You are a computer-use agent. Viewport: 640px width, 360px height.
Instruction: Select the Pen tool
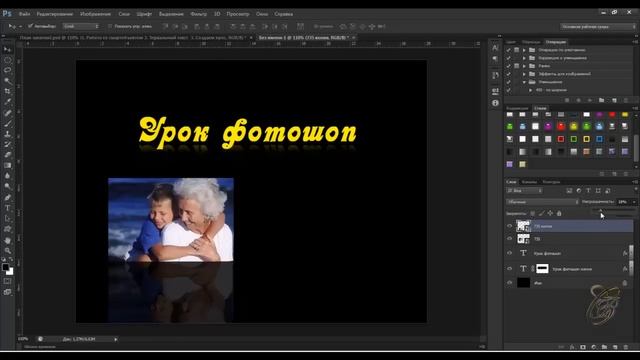[7, 197]
